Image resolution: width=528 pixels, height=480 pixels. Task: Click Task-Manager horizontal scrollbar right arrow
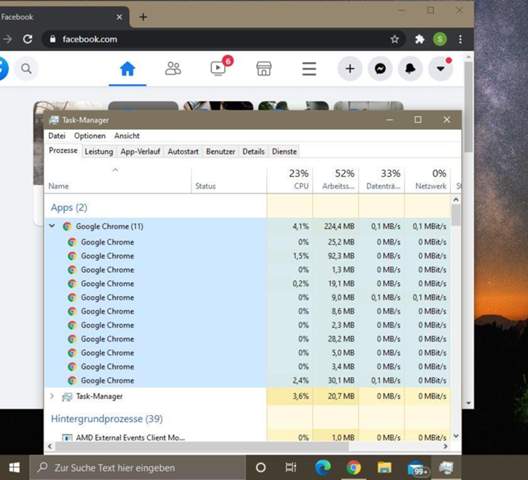click(x=446, y=446)
